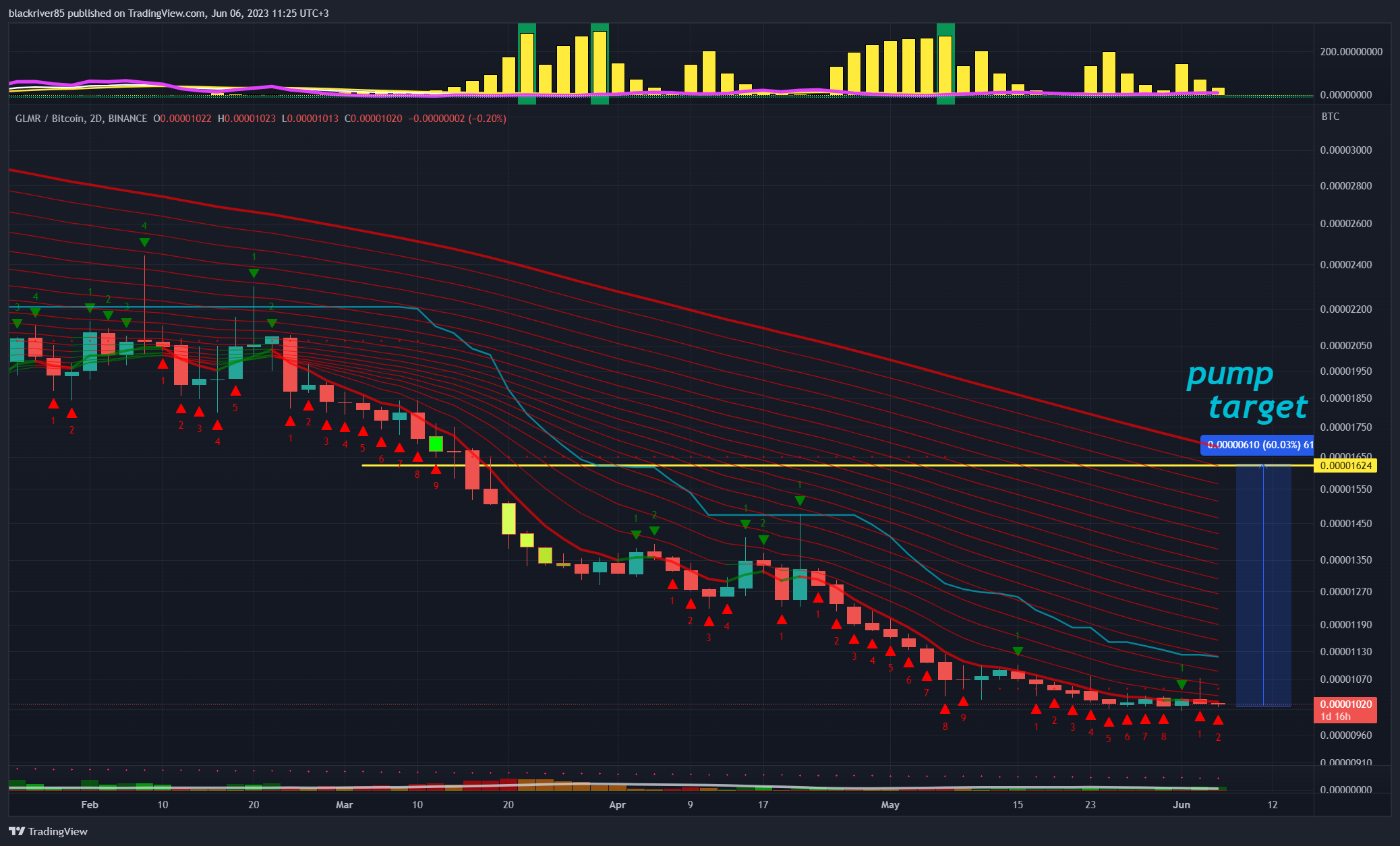This screenshot has height=846, width=1400.
Task: Select the blue price-range measurement box
Action: 1263,585
